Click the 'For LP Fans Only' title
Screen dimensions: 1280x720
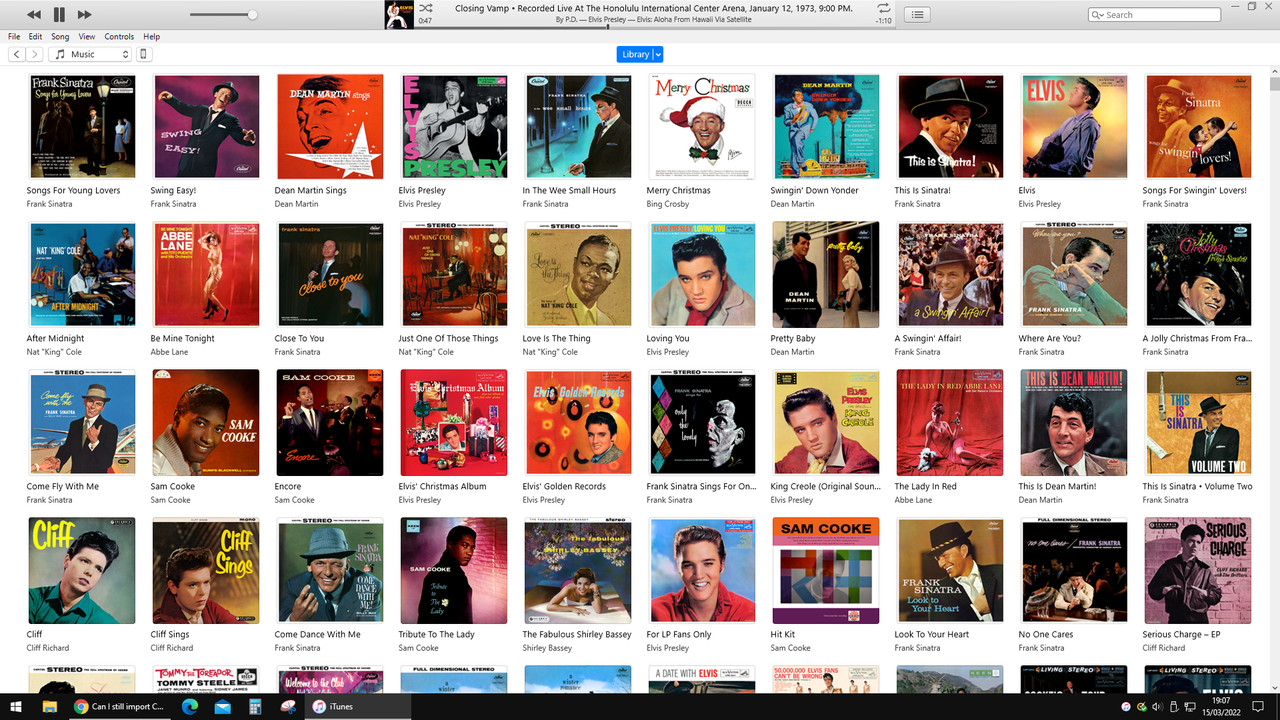coord(679,634)
